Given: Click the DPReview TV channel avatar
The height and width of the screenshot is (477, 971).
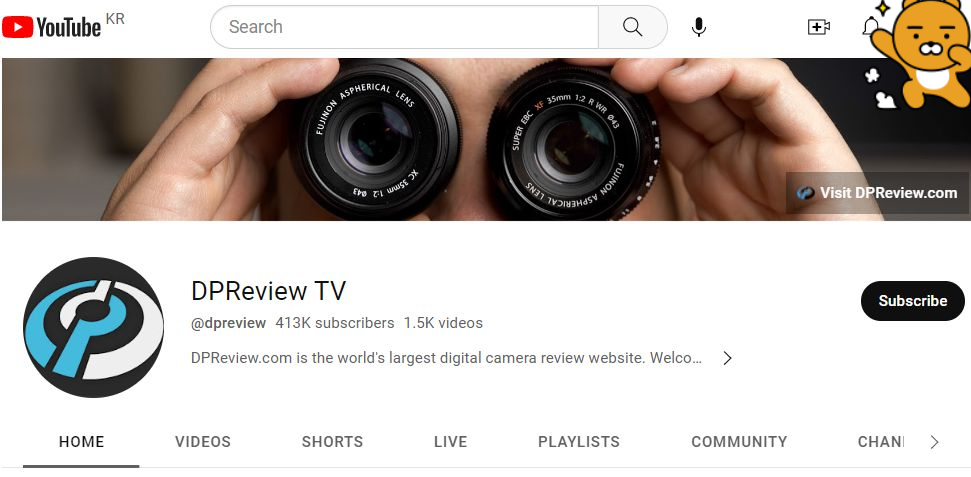Looking at the screenshot, I should click(94, 327).
